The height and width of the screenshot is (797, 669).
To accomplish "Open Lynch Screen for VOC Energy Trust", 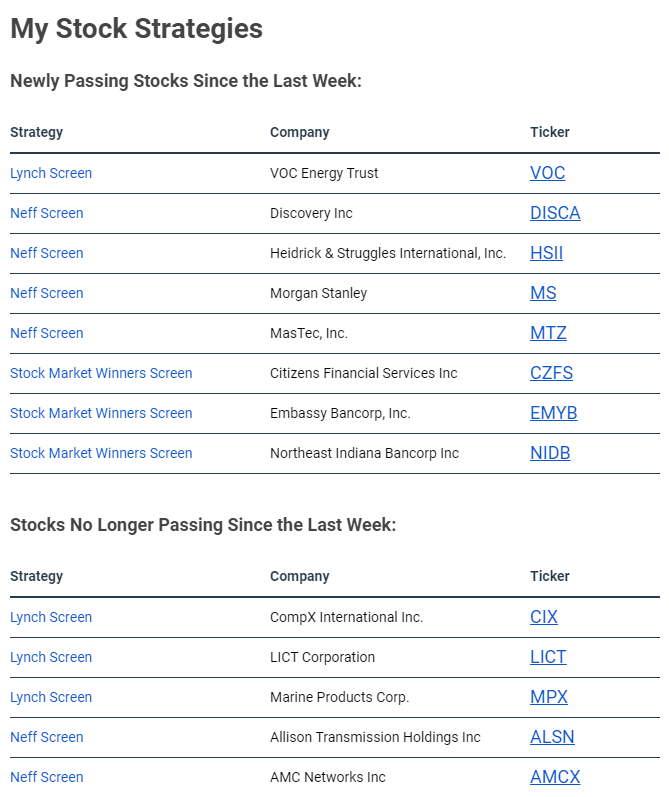I will click(x=51, y=173).
